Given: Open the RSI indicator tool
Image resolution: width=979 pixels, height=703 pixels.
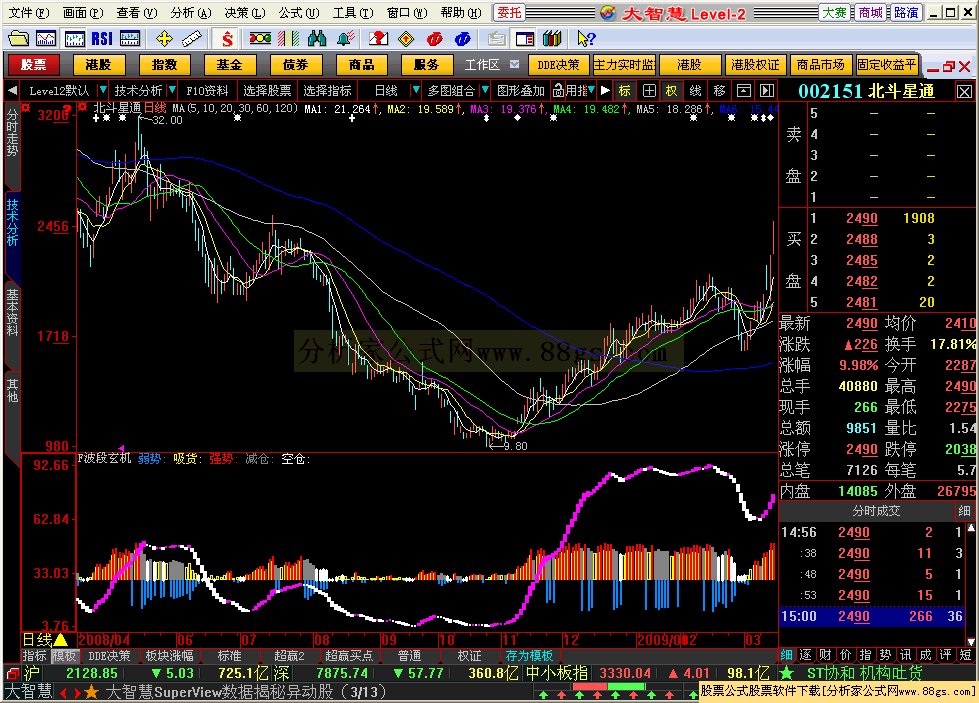Looking at the screenshot, I should 102,39.
